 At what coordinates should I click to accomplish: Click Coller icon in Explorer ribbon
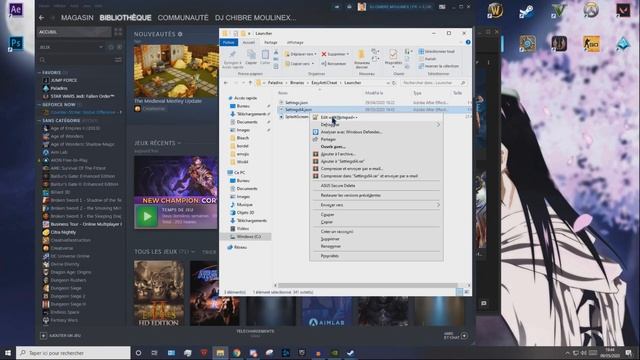(x=265, y=55)
